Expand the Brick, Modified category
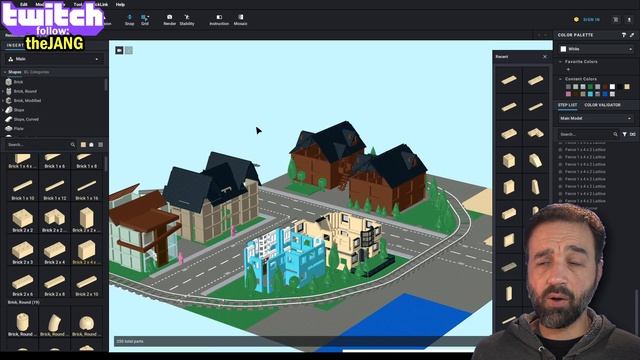Viewport: 640px width, 360px height. [3, 100]
